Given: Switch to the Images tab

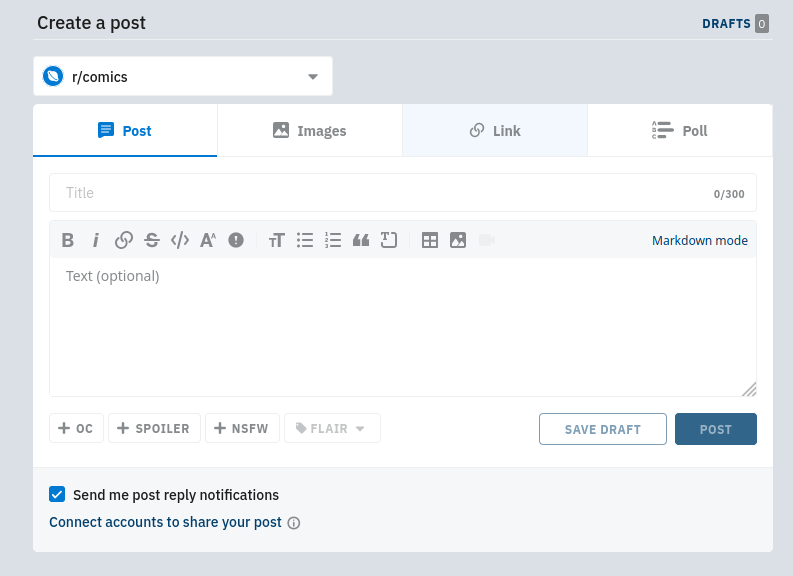Looking at the screenshot, I should [x=310, y=131].
